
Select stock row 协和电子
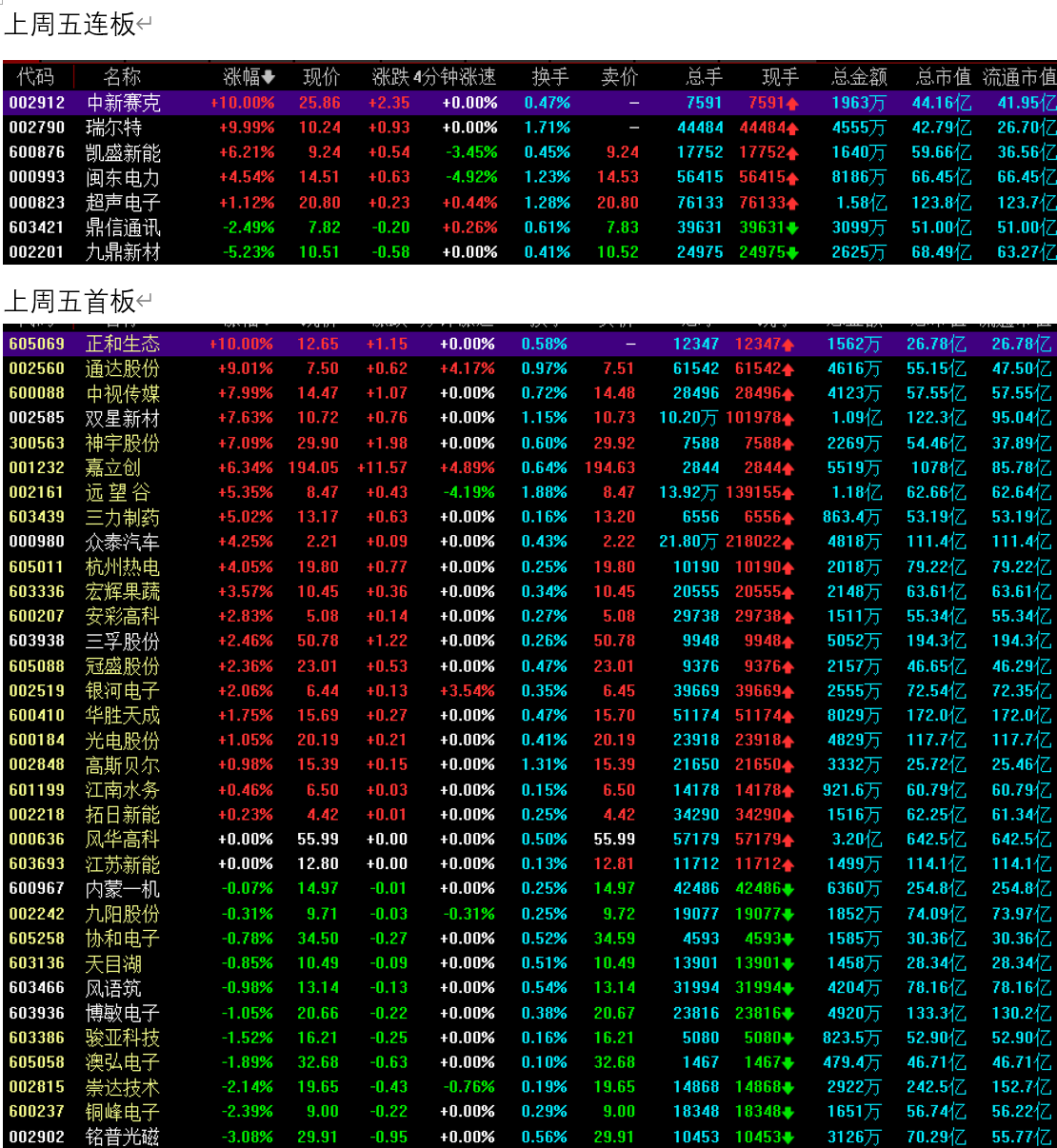[x=529, y=939]
